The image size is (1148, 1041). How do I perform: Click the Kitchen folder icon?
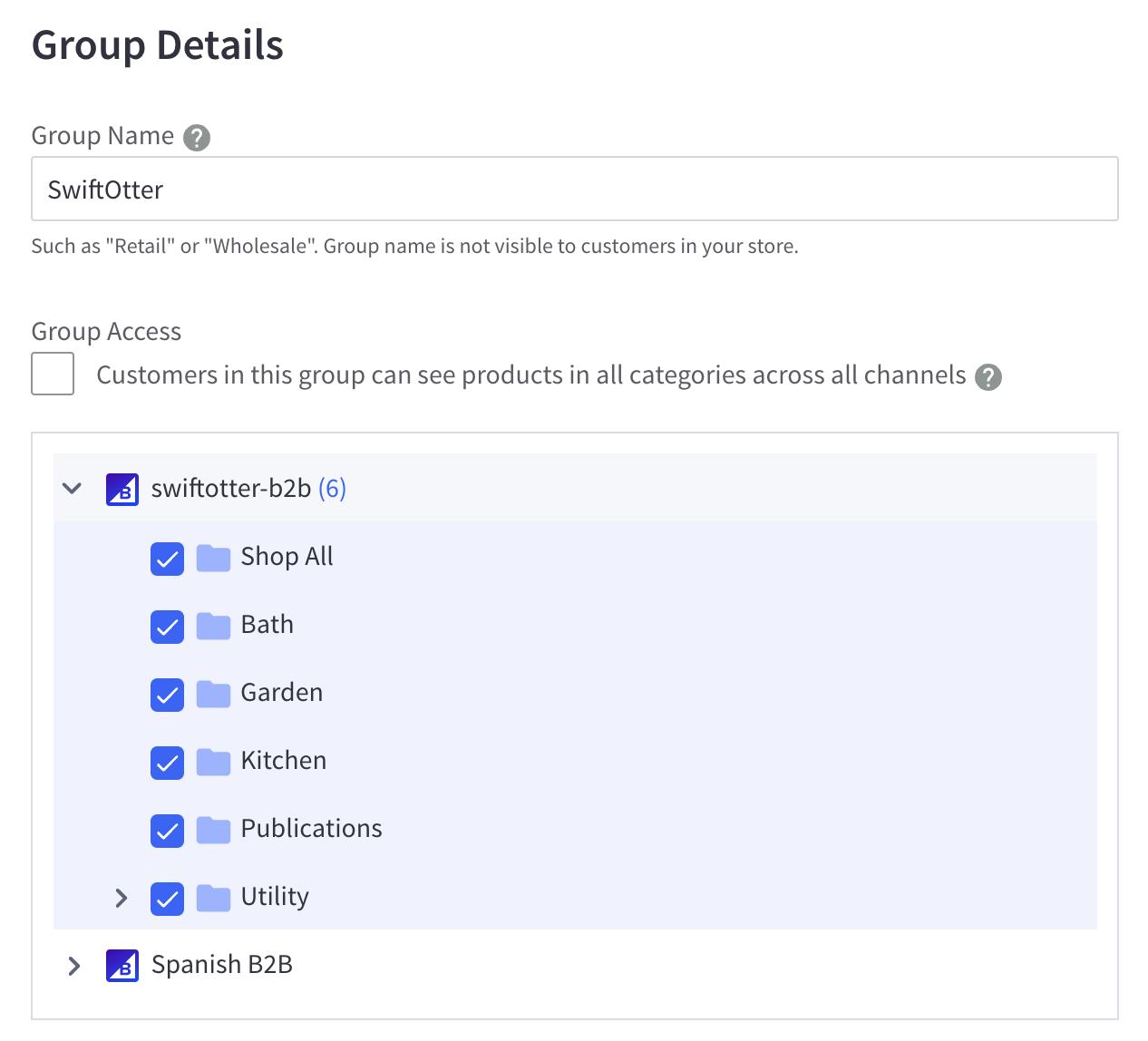coord(214,762)
